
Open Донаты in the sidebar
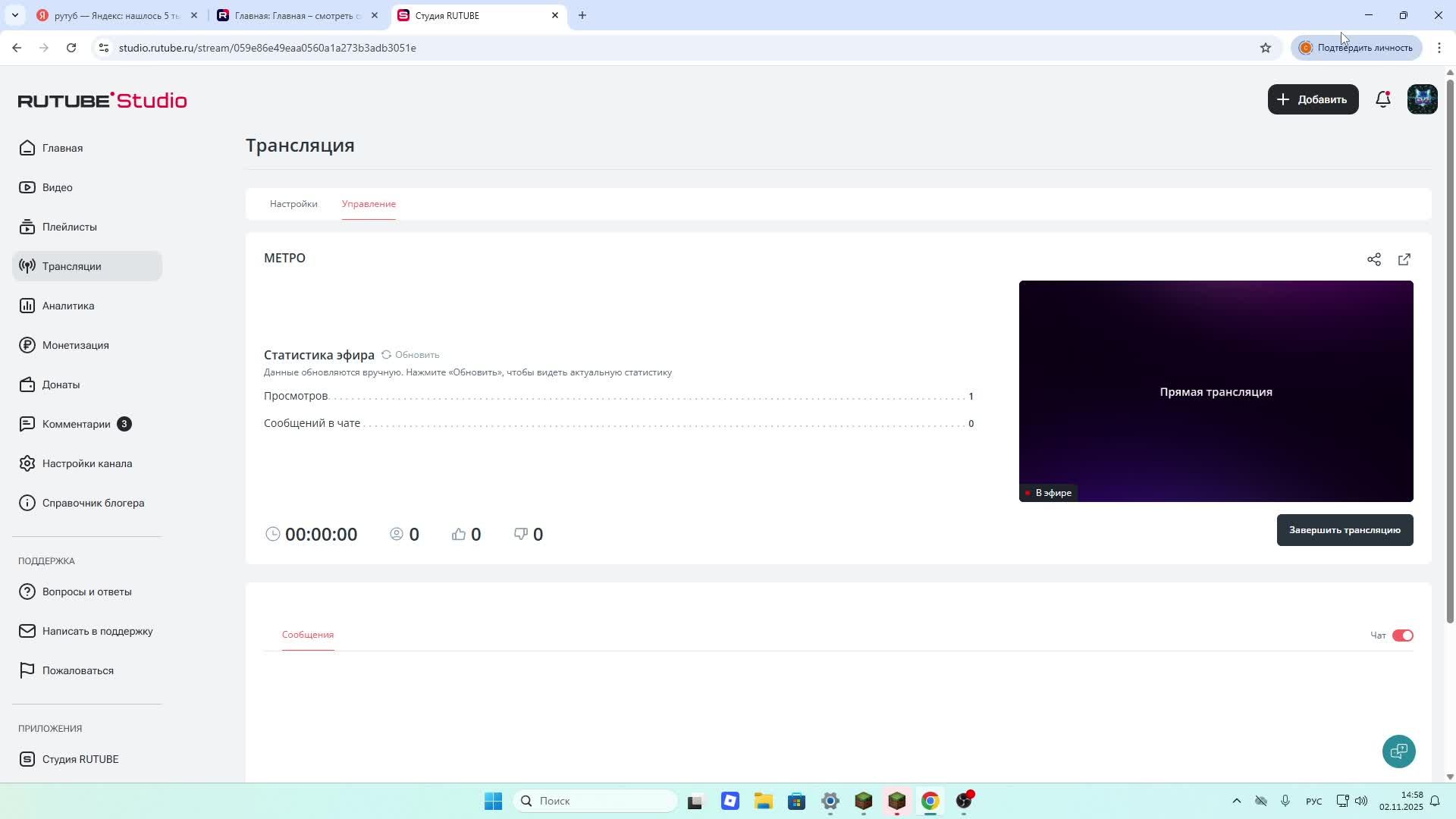(x=61, y=384)
